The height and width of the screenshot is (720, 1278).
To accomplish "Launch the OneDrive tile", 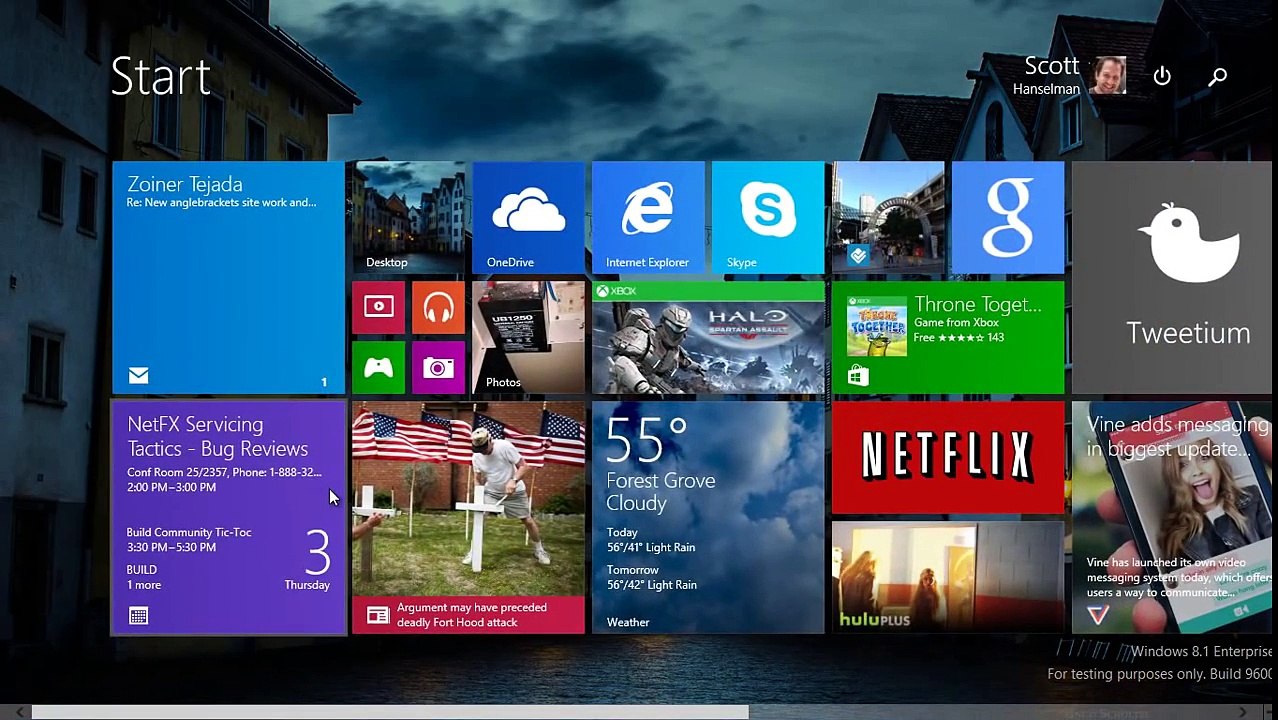I will pyautogui.click(x=528, y=218).
